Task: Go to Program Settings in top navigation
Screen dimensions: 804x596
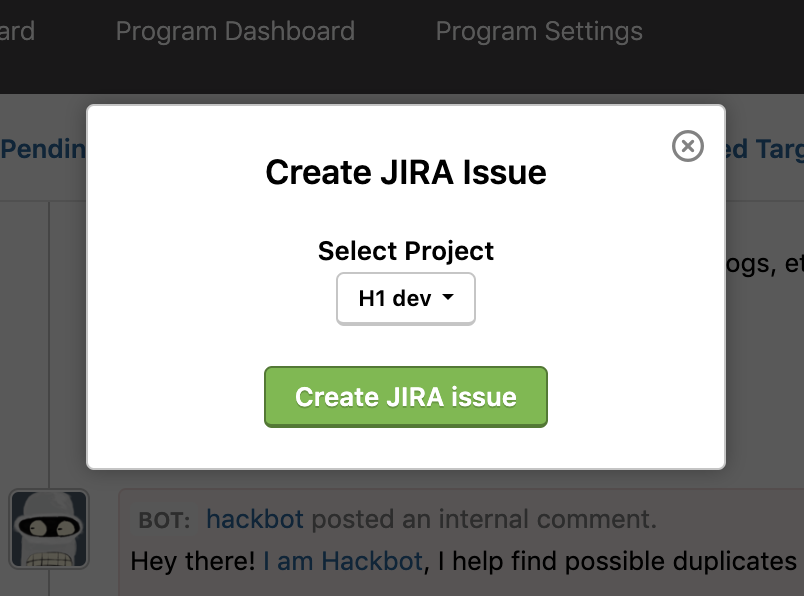Action: tap(538, 31)
